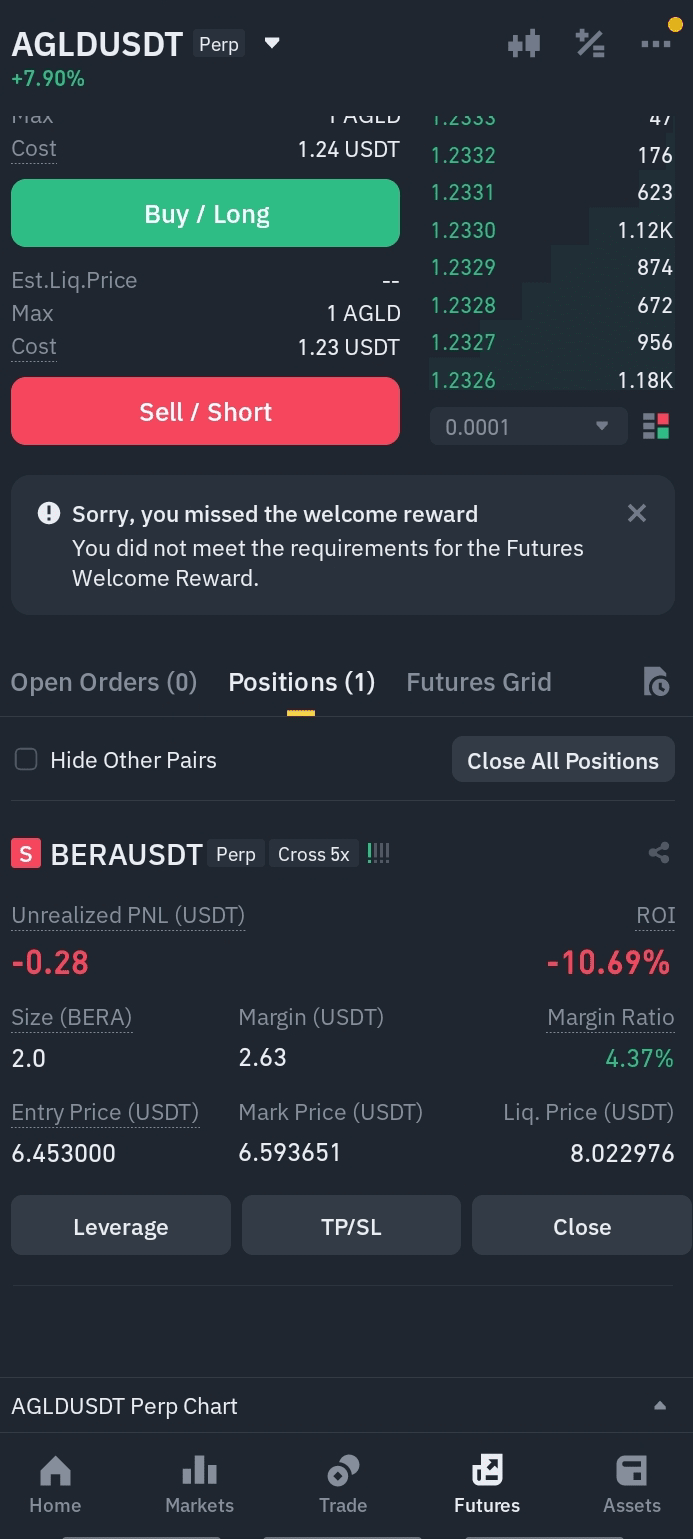Select the 1.2330 order book price row
This screenshot has height=1539, width=693.
[552, 230]
